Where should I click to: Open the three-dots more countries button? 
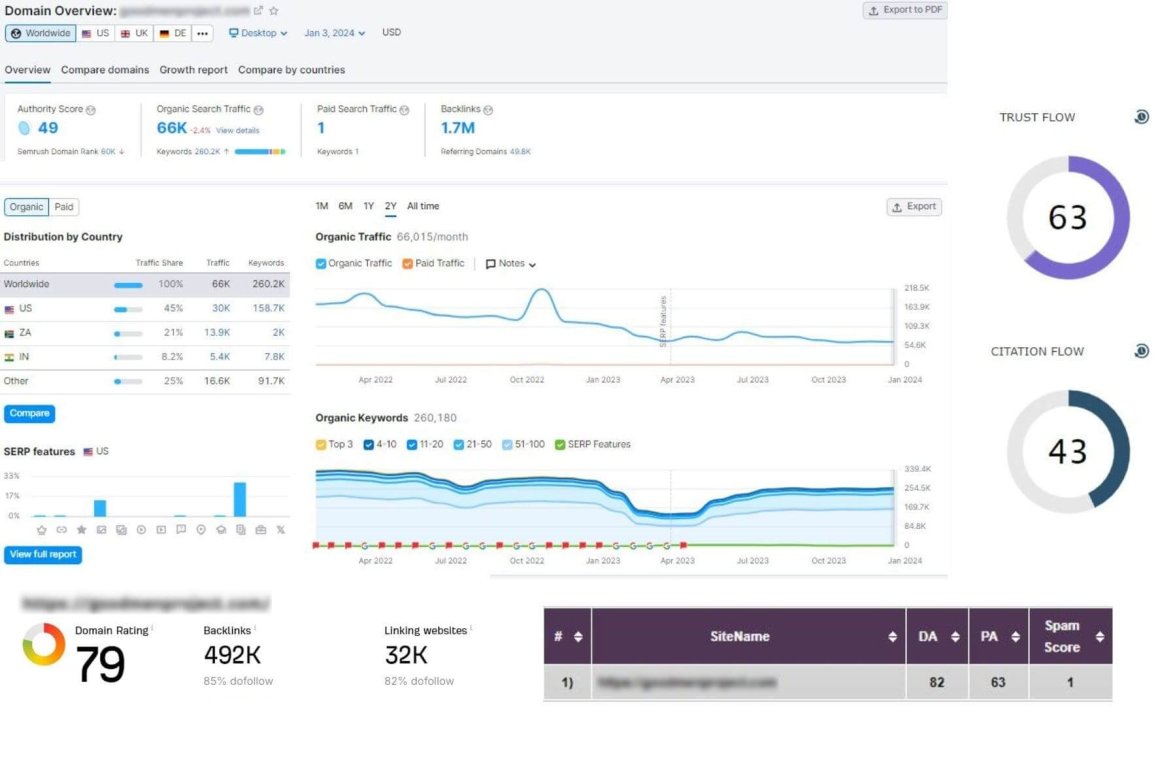pyautogui.click(x=202, y=33)
